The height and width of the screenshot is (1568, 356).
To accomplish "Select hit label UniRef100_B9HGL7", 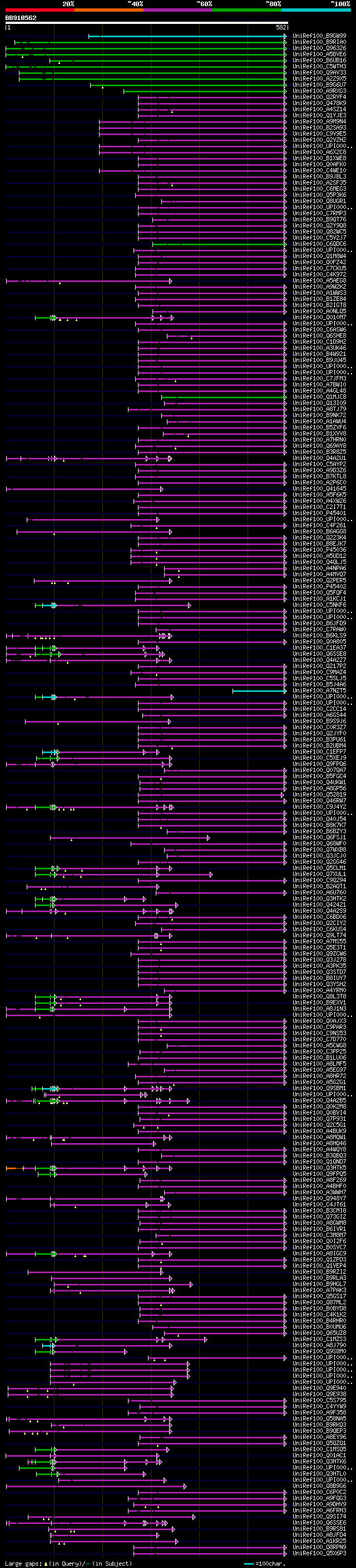I will pyautogui.click(x=319, y=1284).
